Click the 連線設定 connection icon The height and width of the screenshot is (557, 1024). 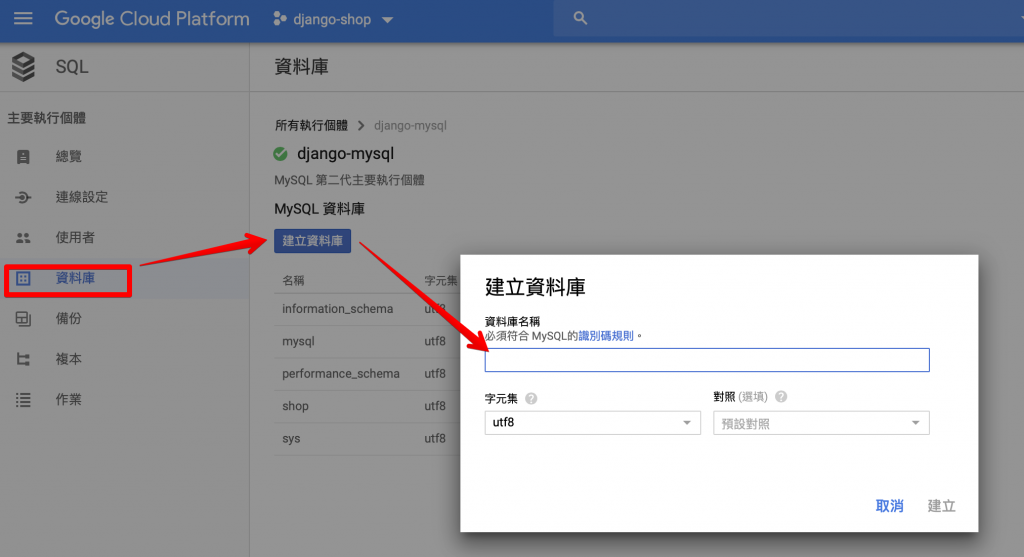click(23, 197)
